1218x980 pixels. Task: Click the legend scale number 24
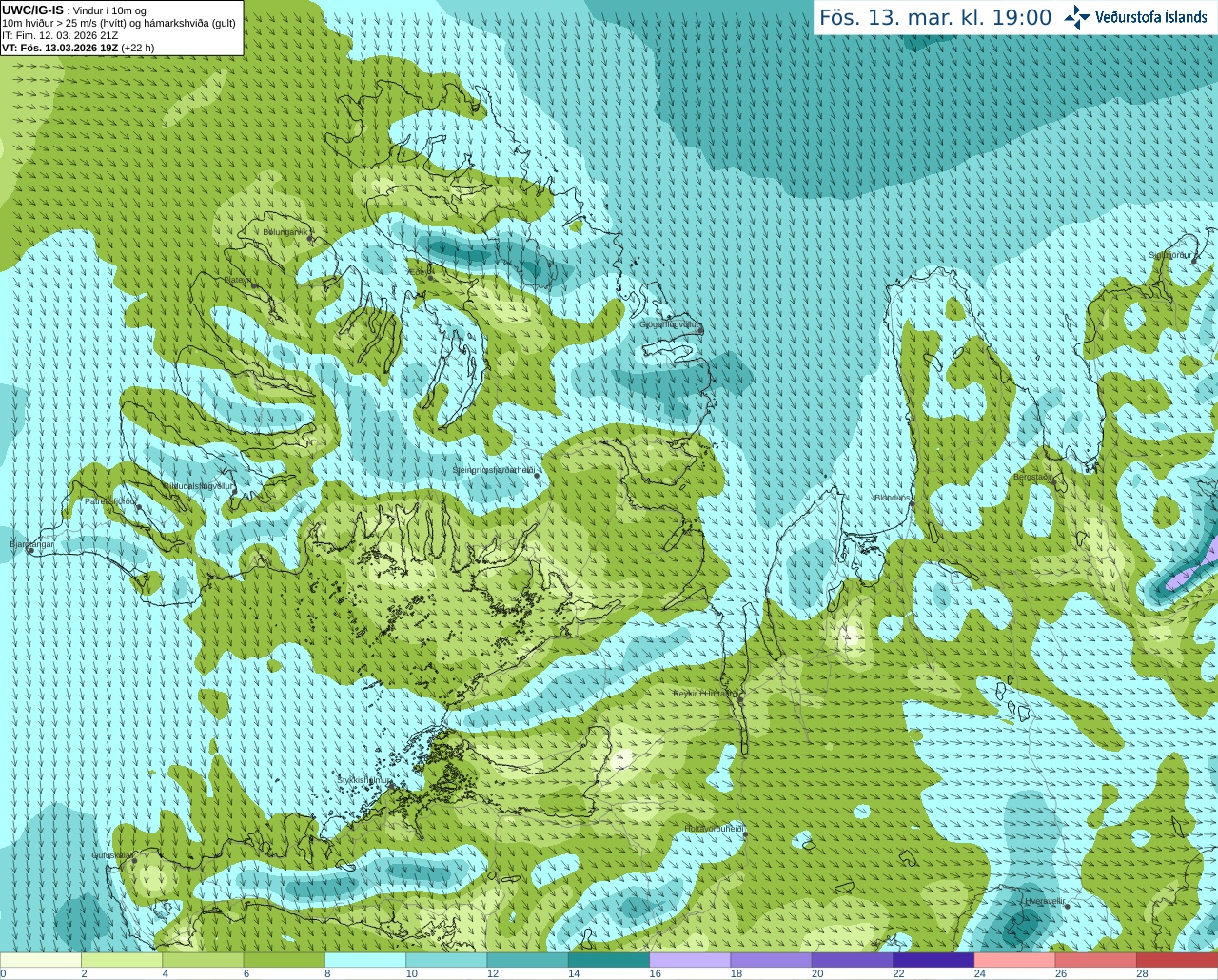pyautogui.click(x=979, y=973)
